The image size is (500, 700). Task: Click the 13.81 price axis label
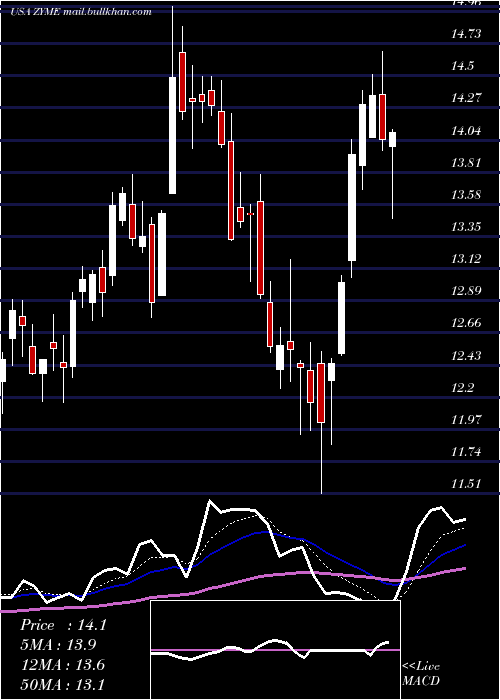(x=466, y=162)
